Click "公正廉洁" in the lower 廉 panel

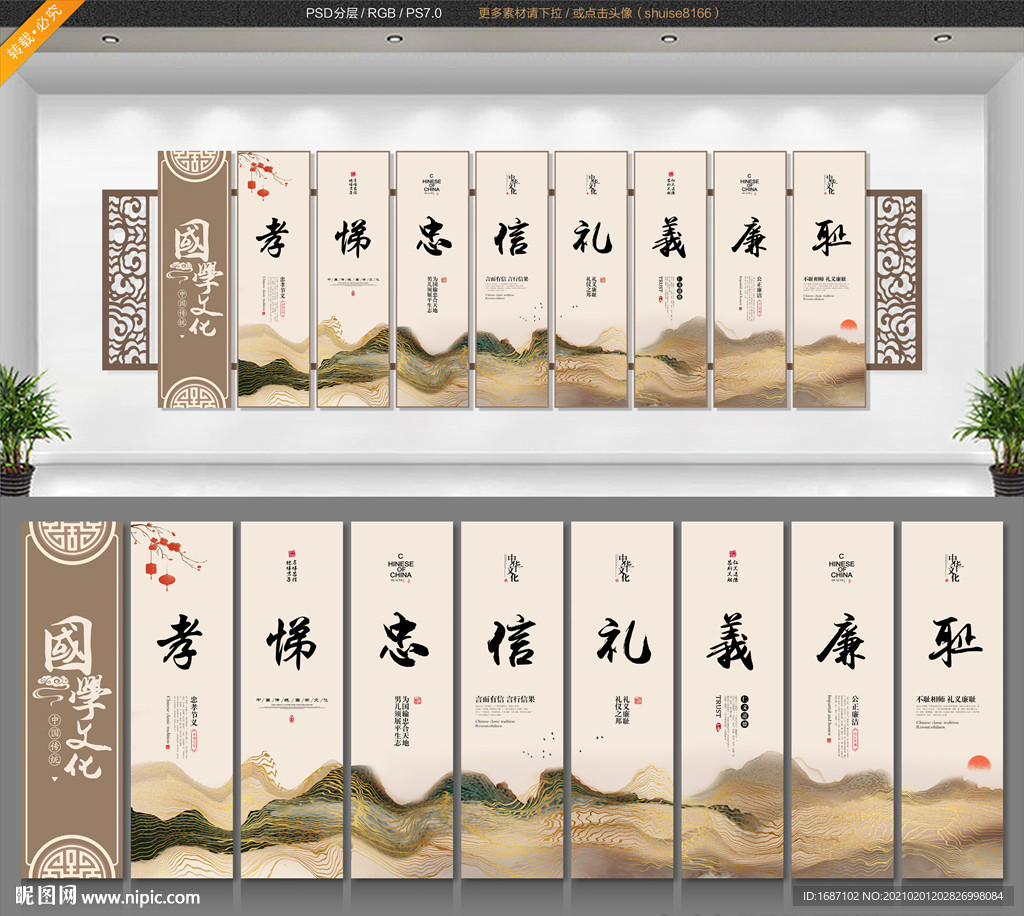coord(856,711)
